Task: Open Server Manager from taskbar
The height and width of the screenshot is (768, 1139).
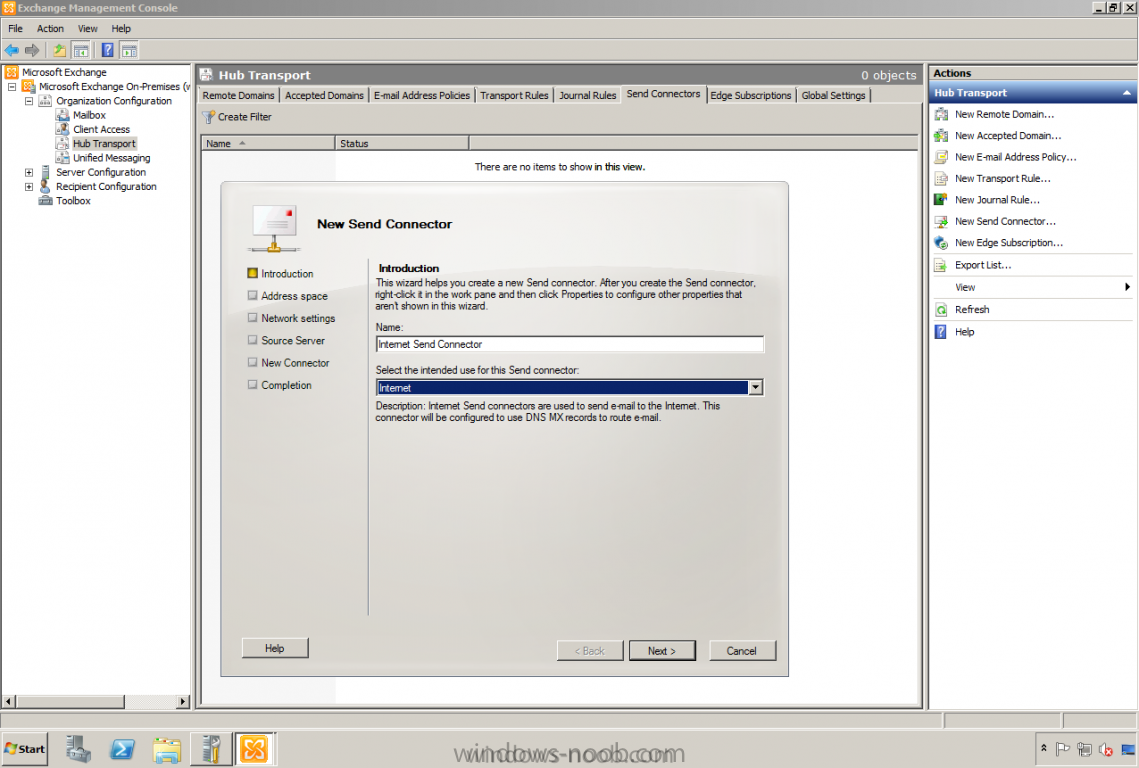Action: coord(78,749)
